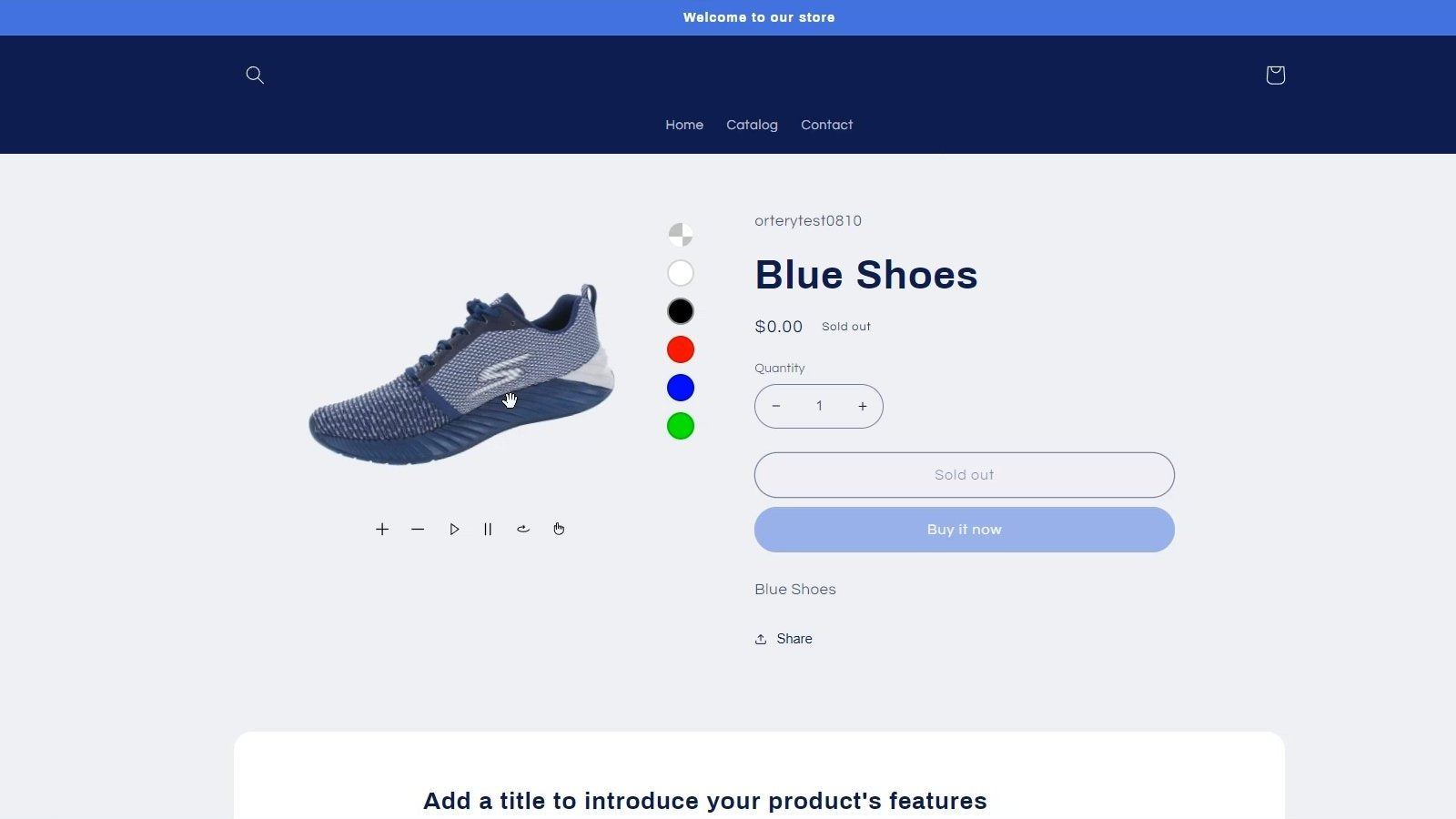Pick the white color swatch
The height and width of the screenshot is (819, 1456).
pyautogui.click(x=681, y=273)
